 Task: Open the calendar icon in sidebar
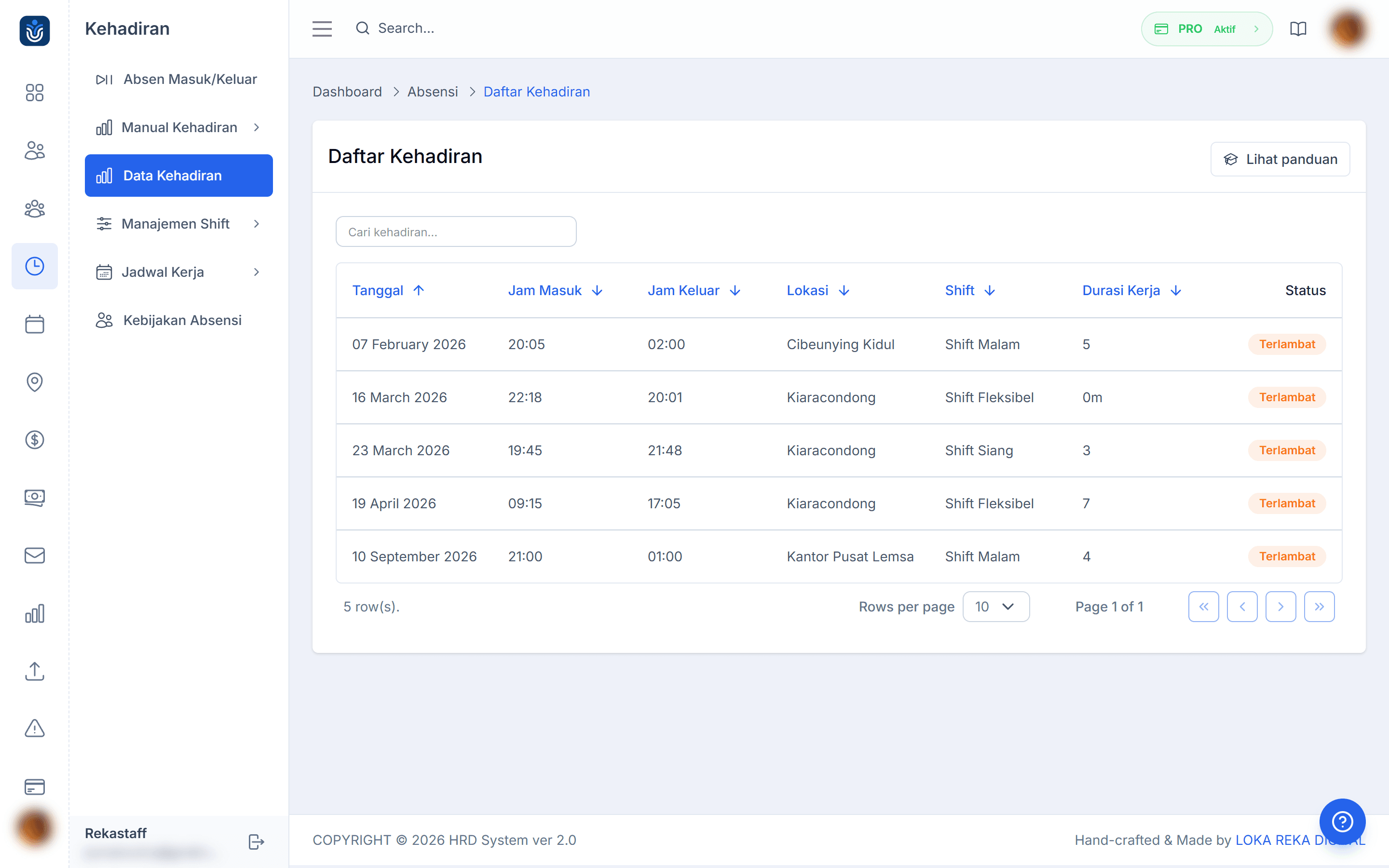(34, 325)
